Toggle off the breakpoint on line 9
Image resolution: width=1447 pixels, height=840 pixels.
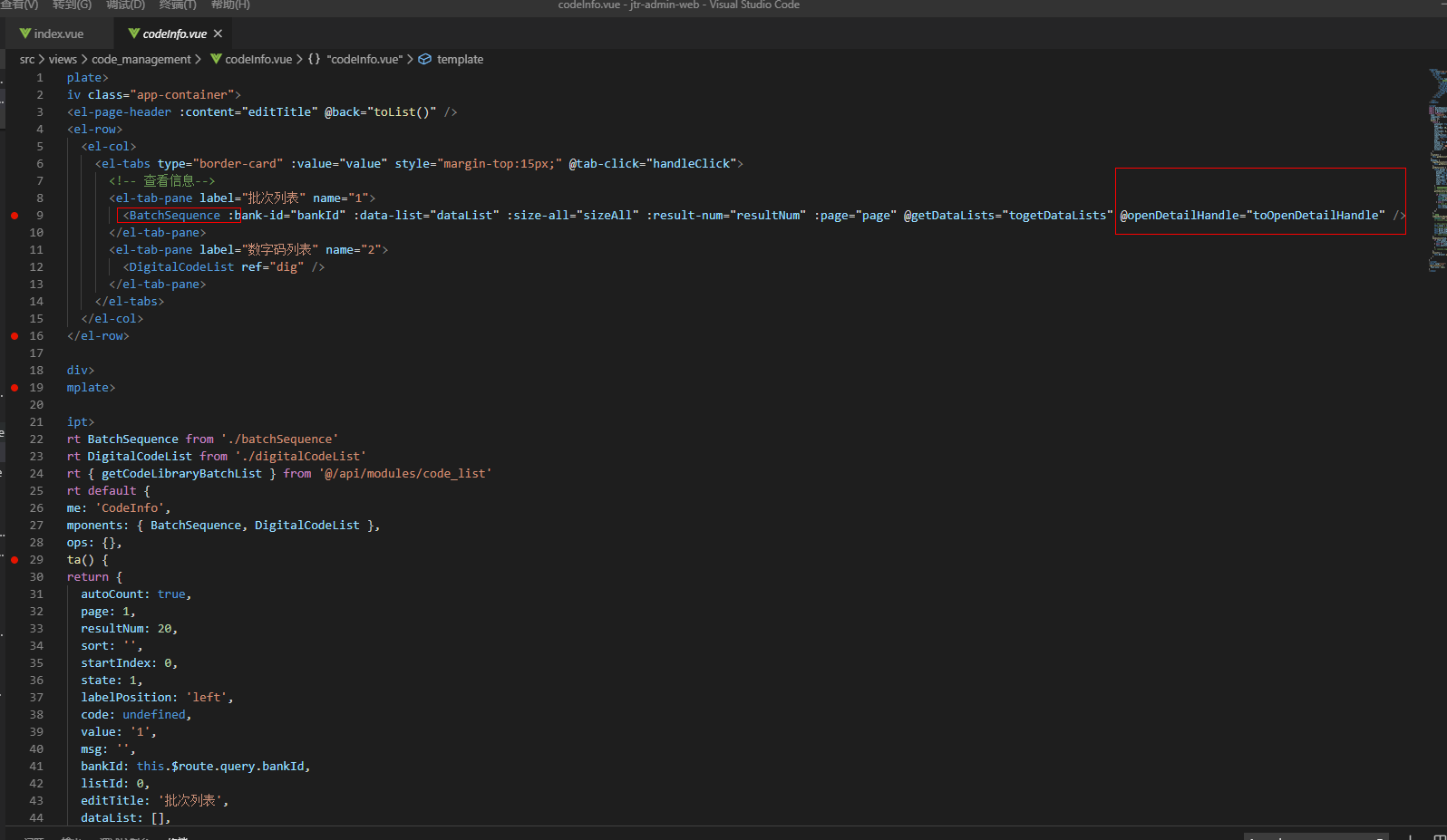(x=15, y=216)
